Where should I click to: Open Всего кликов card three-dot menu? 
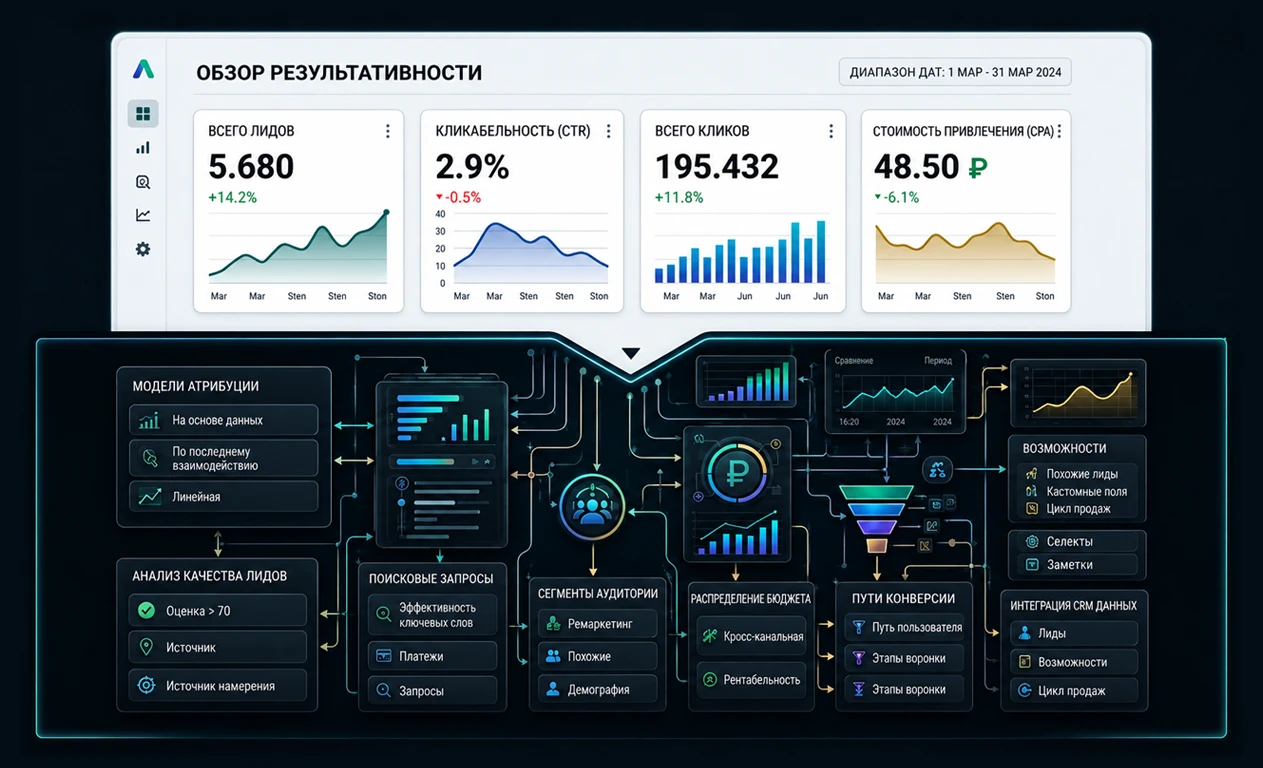pyautogui.click(x=830, y=131)
